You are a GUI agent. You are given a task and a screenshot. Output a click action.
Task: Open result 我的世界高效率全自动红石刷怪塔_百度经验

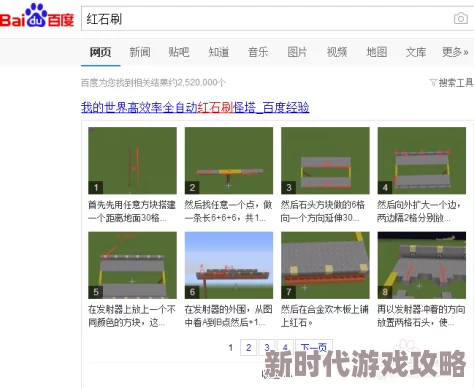click(x=195, y=107)
